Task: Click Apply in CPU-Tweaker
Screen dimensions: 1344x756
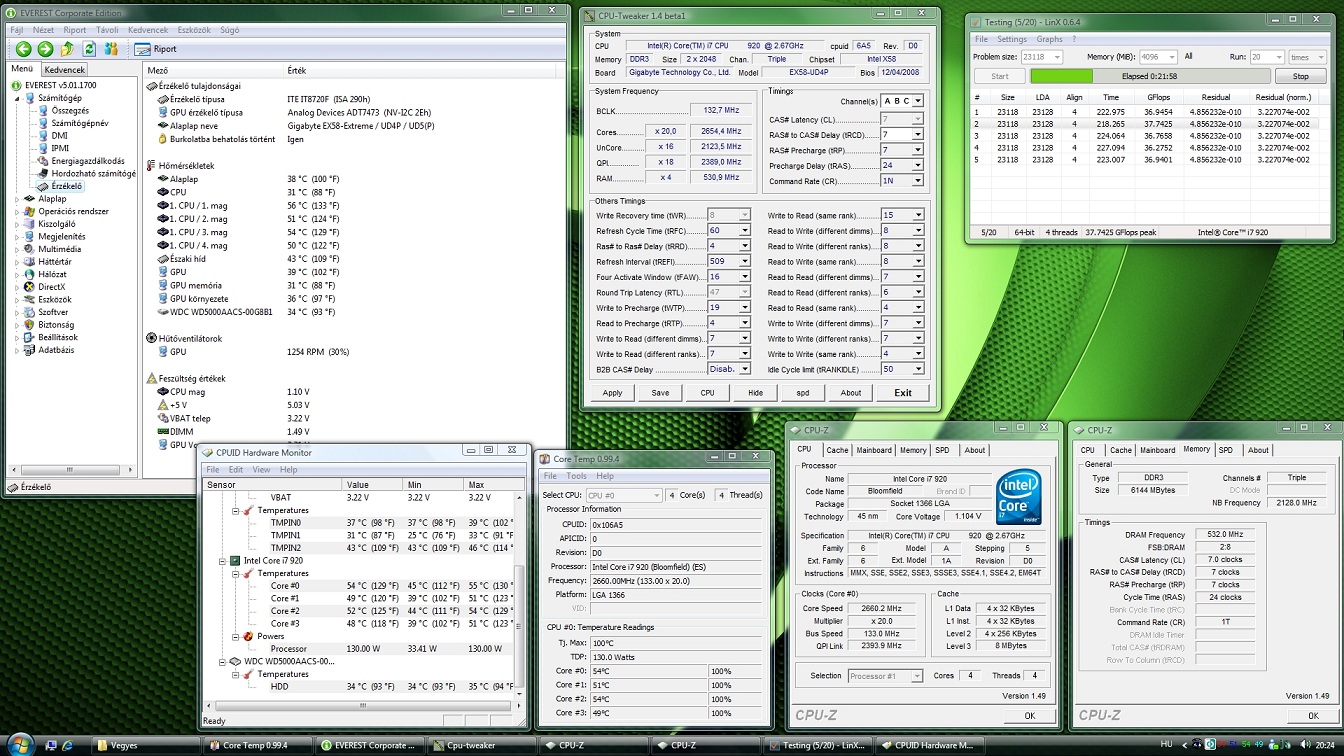Action: (x=612, y=393)
